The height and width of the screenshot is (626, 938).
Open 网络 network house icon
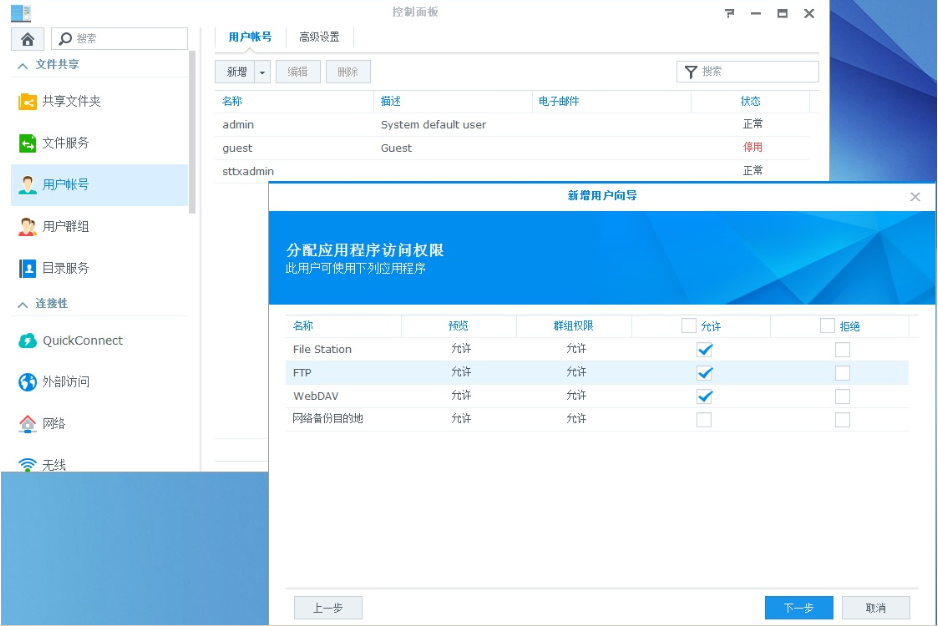[x=28, y=424]
